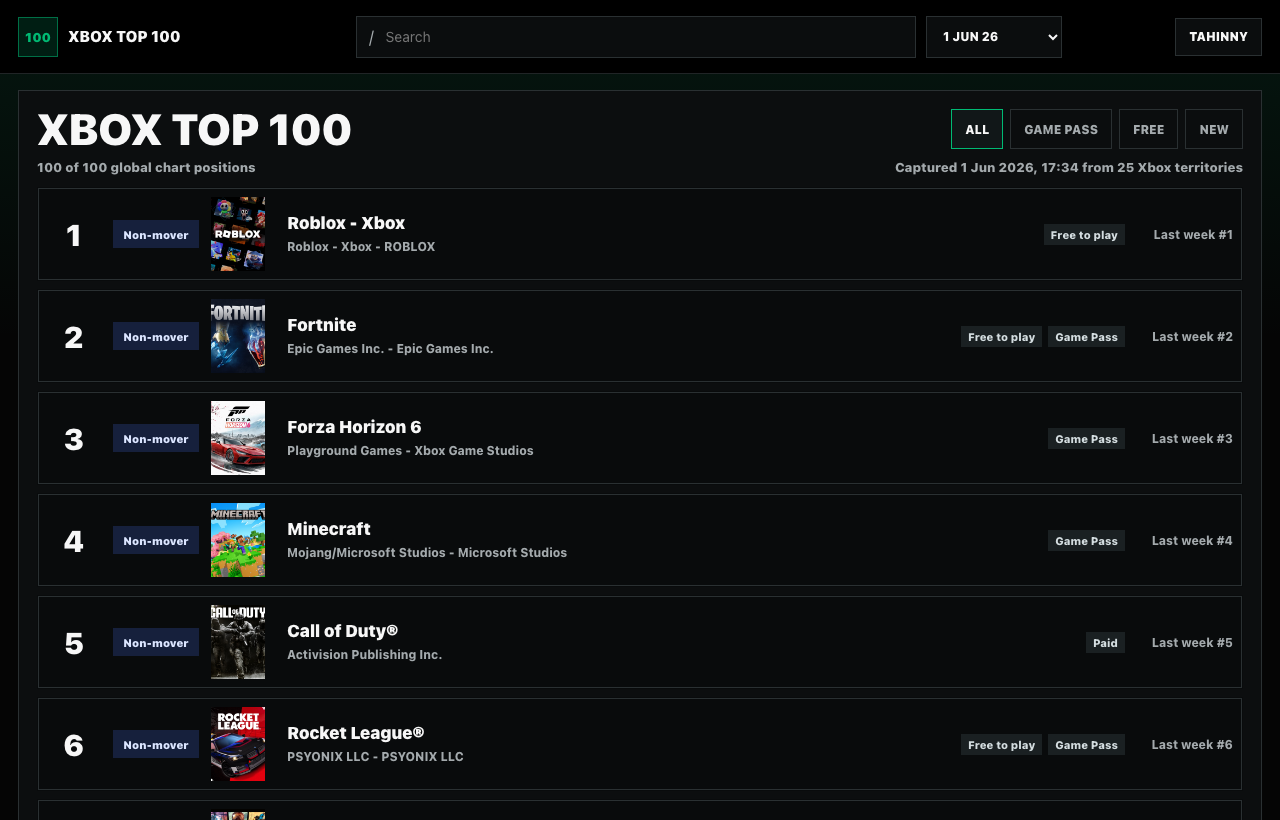Click 'Last week #5' text
The height and width of the screenshot is (820, 1280).
coord(1192,642)
